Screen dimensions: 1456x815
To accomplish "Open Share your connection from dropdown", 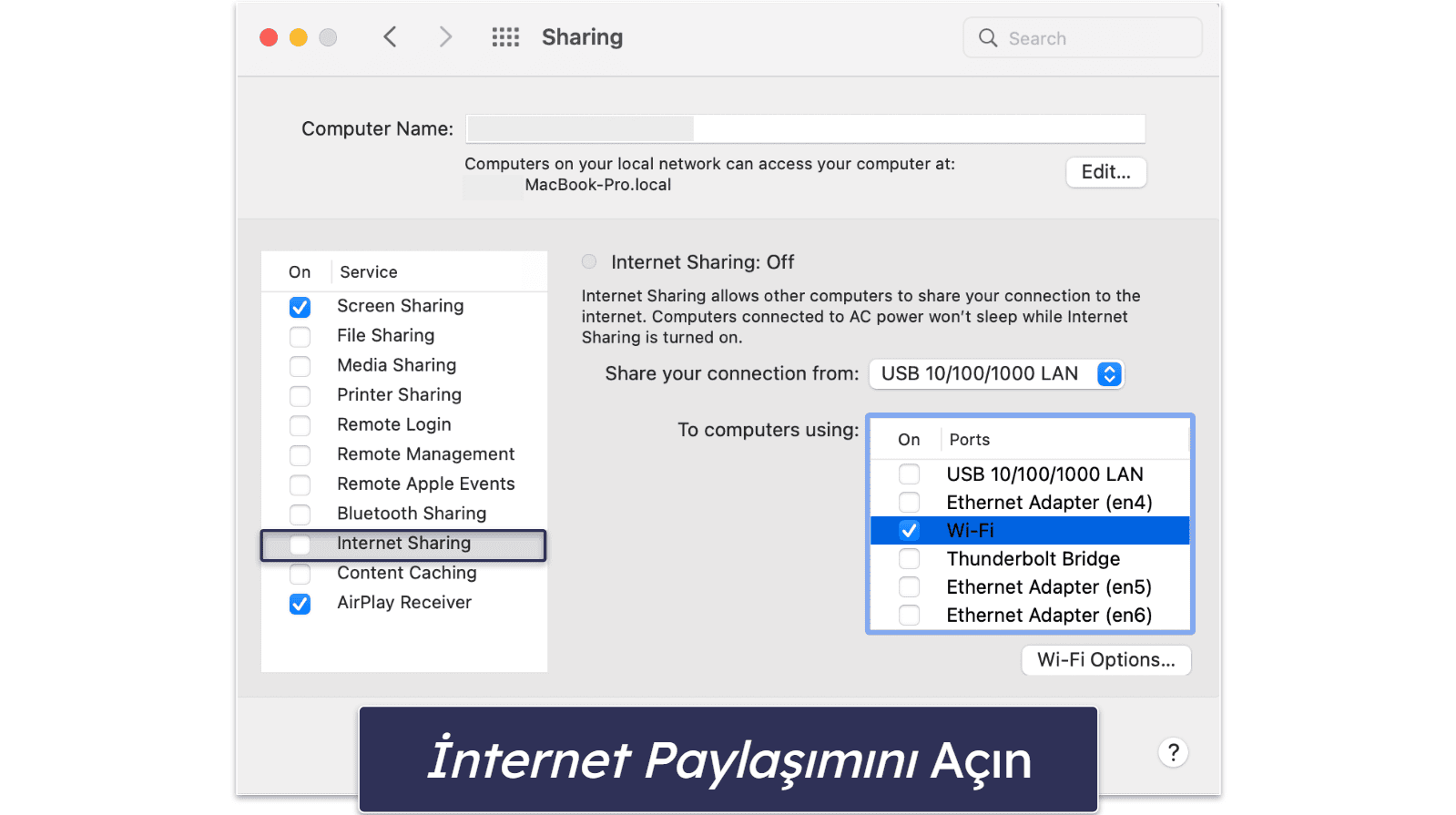I will (x=996, y=374).
